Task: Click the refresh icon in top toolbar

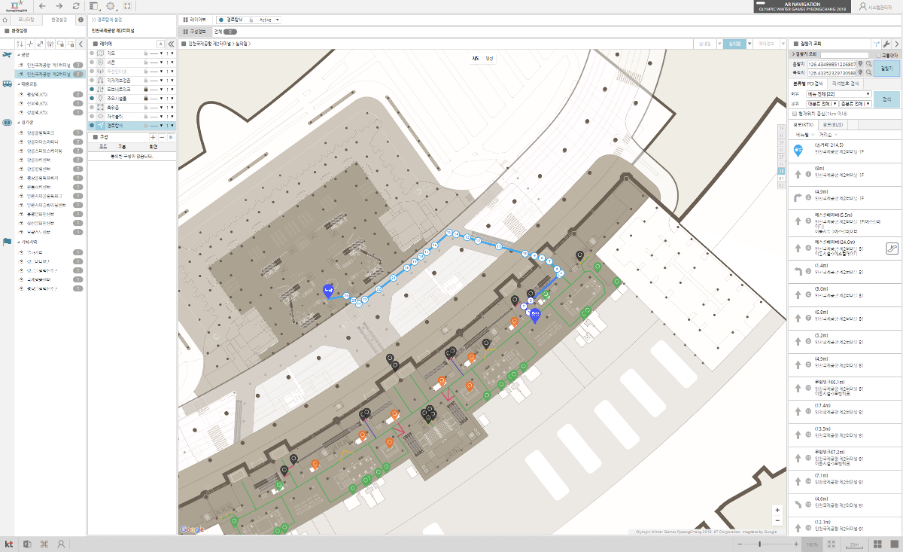Action: click(76, 6)
